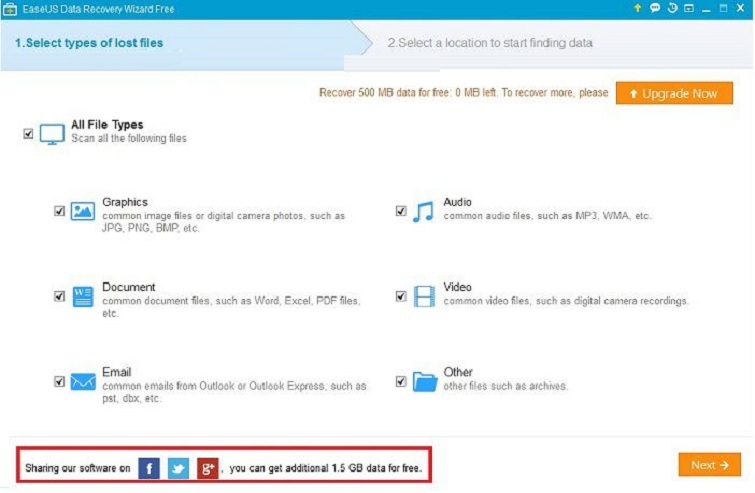Click the history clock icon in title bar

coord(672,8)
